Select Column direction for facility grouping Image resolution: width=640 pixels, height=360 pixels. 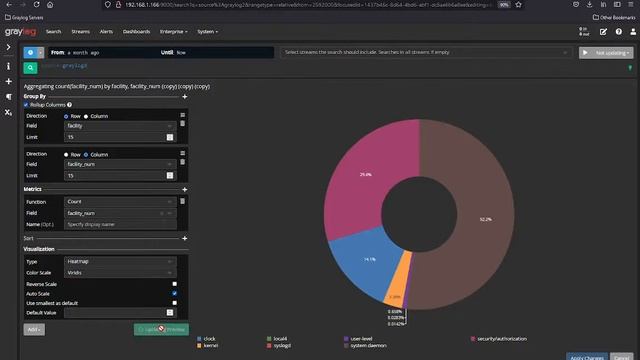point(86,116)
